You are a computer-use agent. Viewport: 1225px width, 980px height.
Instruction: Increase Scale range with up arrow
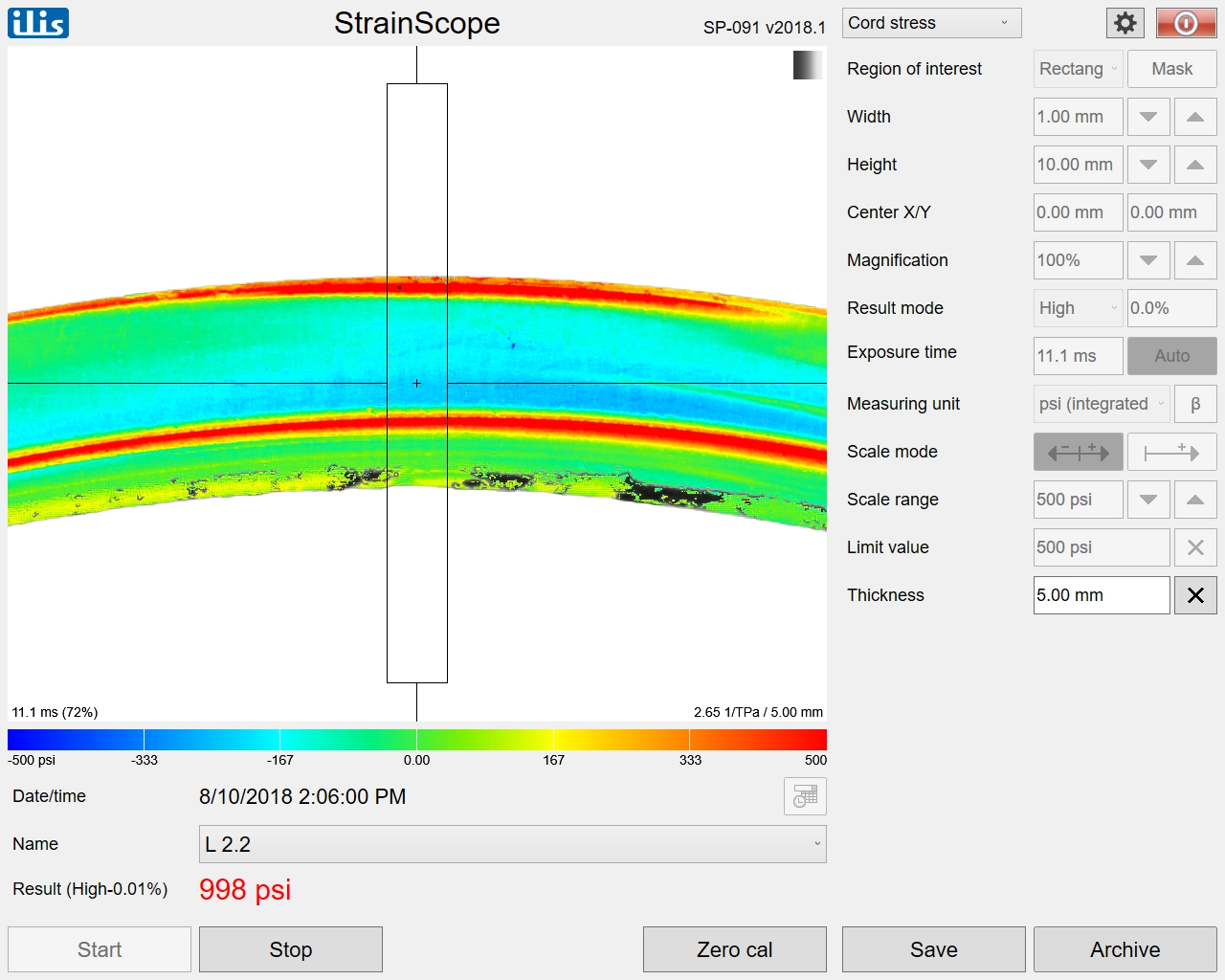[1195, 500]
